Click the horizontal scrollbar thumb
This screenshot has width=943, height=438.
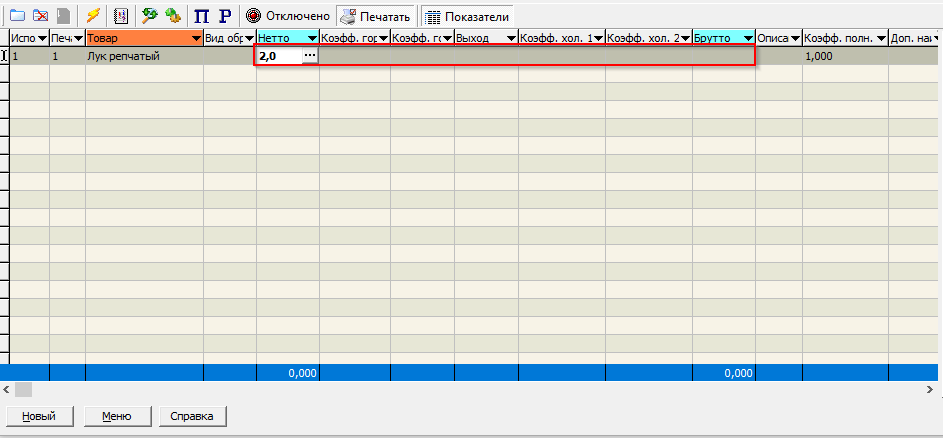(23, 390)
